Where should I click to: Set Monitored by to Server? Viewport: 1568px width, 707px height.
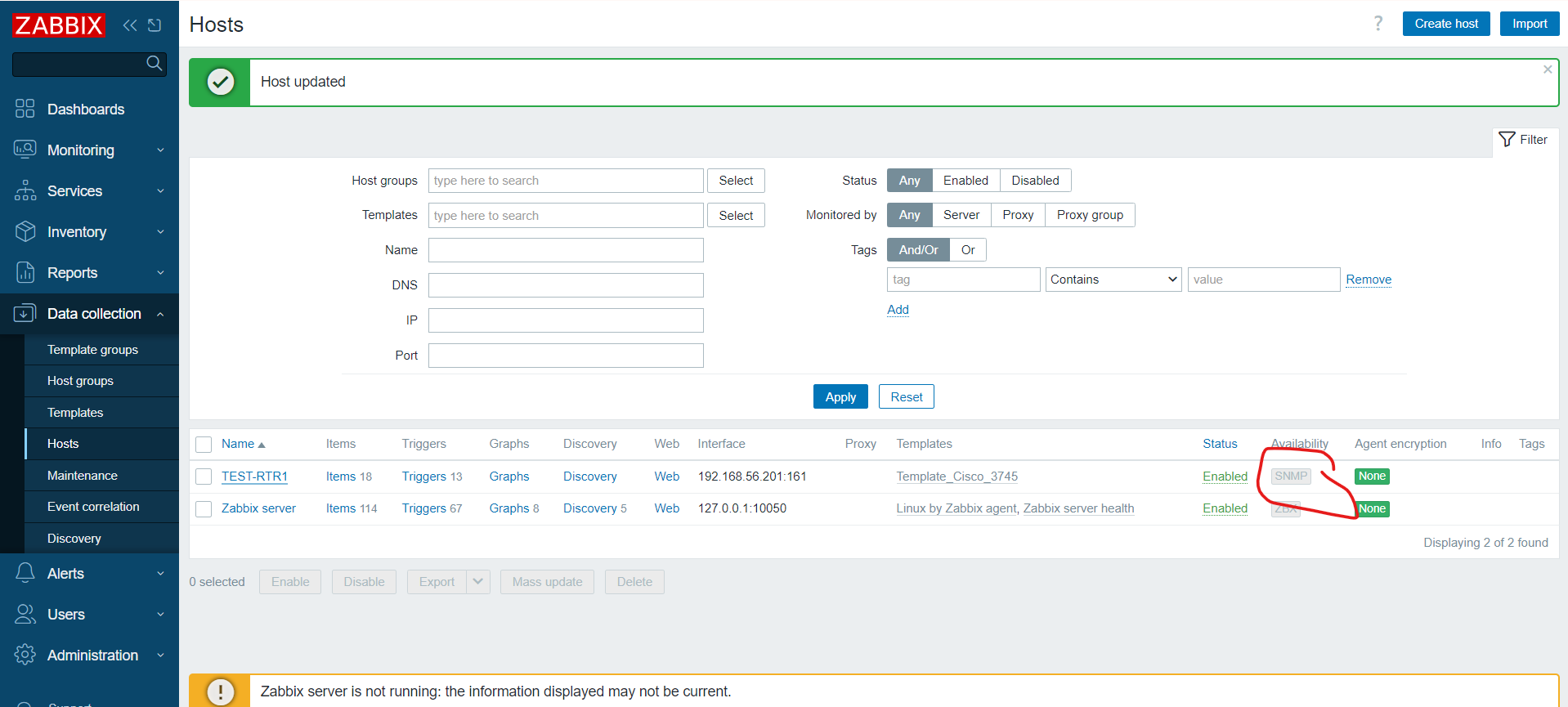(961, 215)
